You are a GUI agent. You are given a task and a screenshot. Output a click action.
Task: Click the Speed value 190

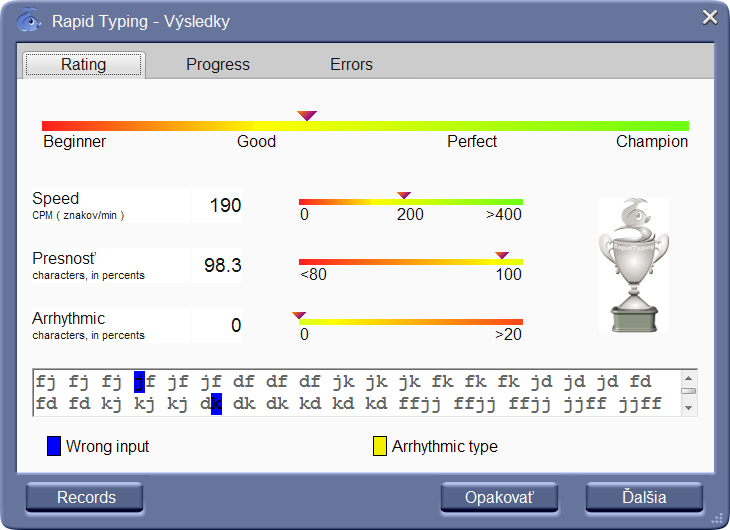pyautogui.click(x=225, y=205)
